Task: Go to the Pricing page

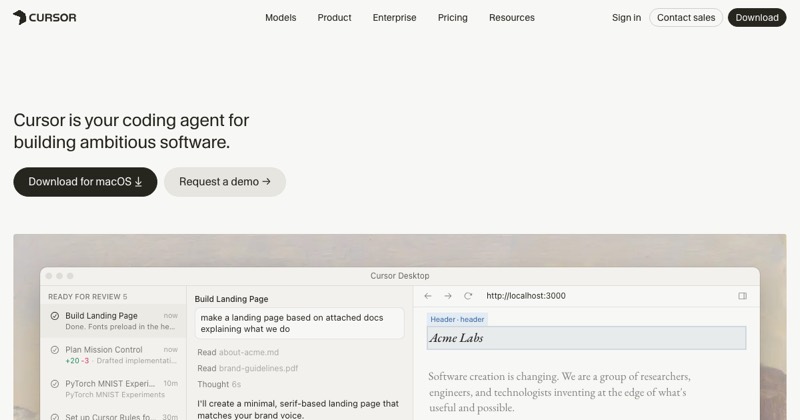Action: point(453,17)
